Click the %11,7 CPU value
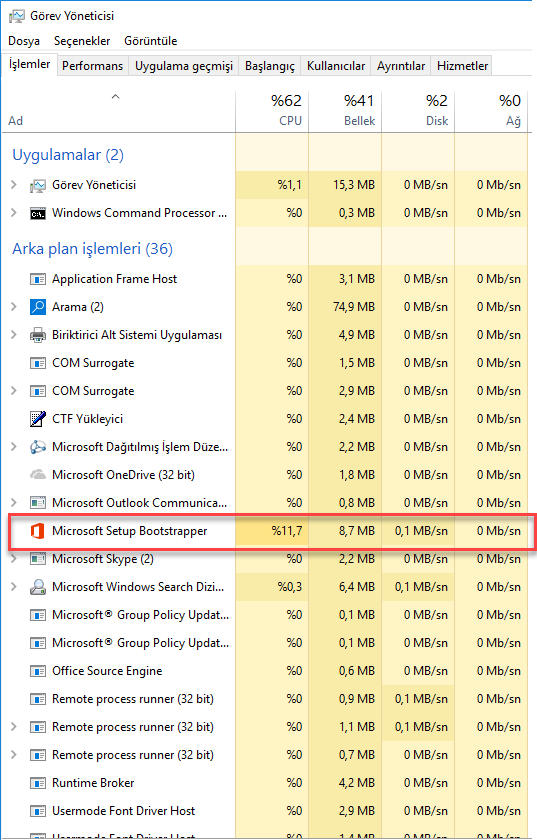The height and width of the screenshot is (840, 537). pyautogui.click(x=287, y=531)
